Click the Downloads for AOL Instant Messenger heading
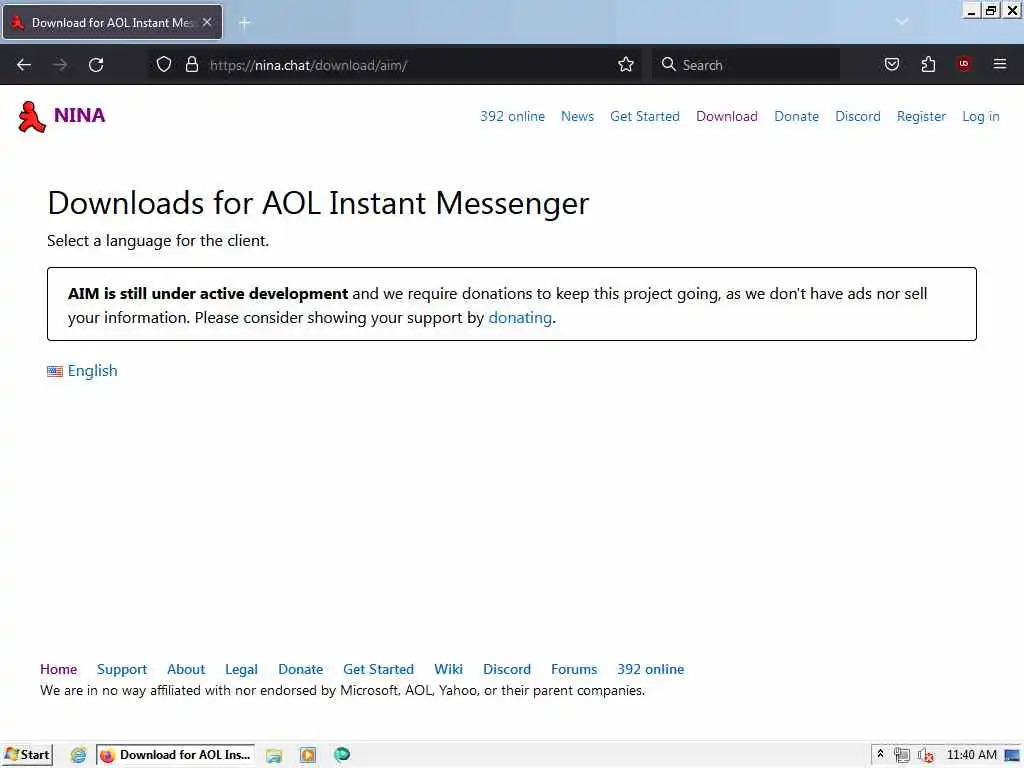This screenshot has height=768, width=1024. [x=318, y=202]
